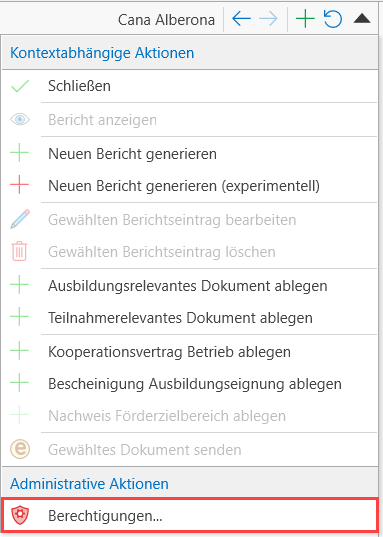Screen dimensions: 383x537
Task: Click the forward arrow icon
Action: pos(268,19)
